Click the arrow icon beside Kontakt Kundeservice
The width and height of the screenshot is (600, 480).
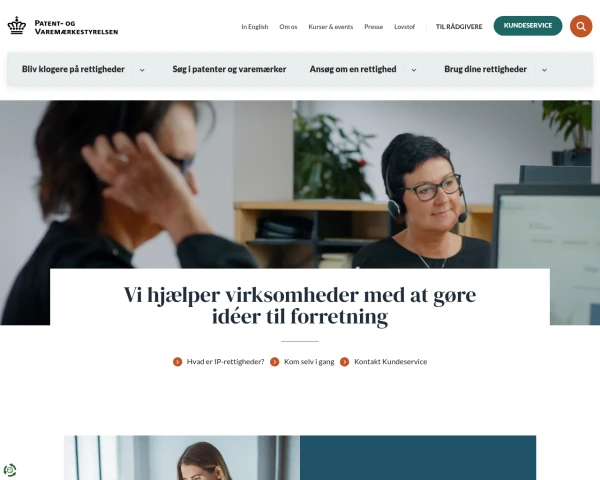[345, 362]
